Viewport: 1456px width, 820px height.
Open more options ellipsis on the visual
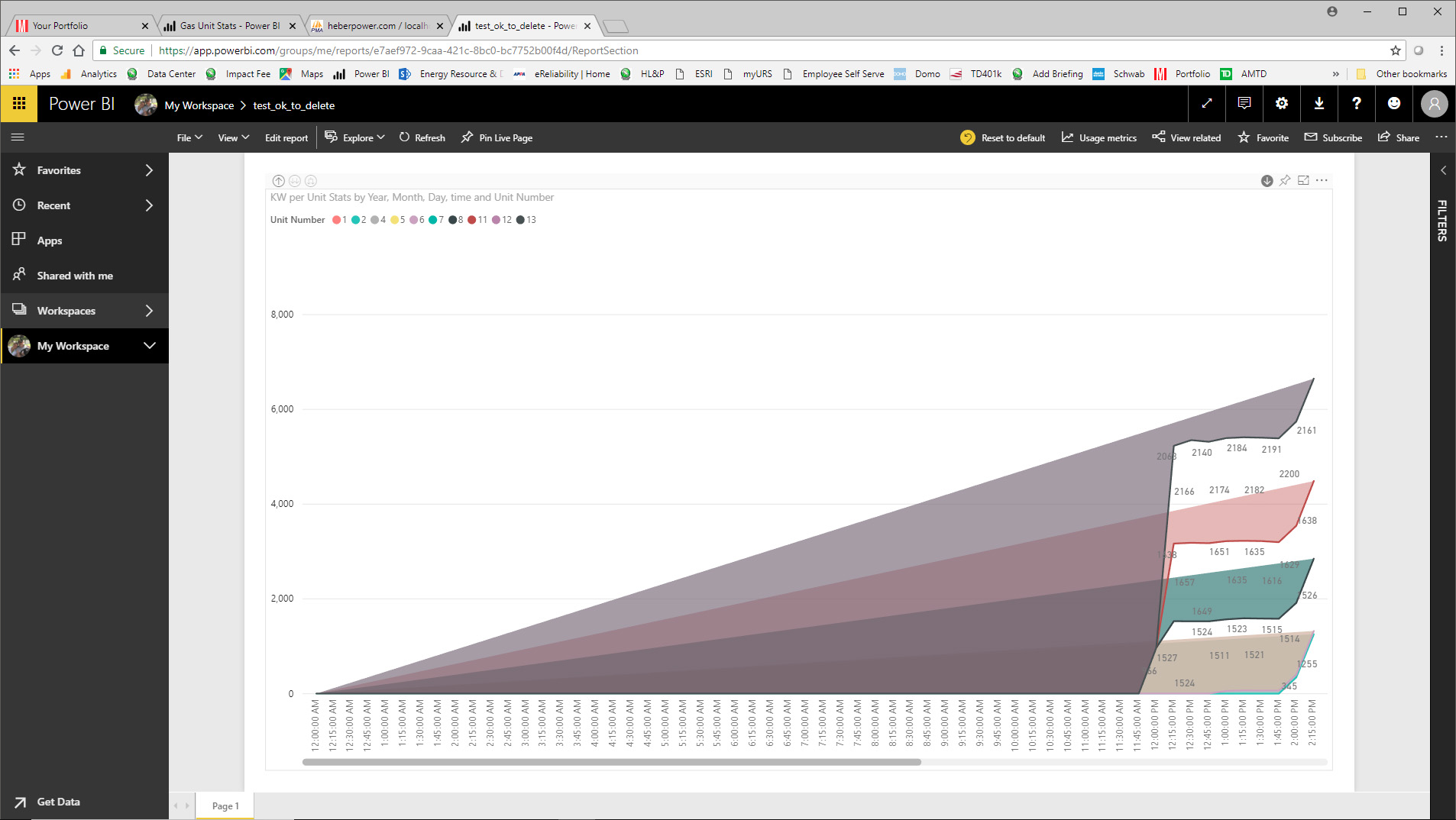click(x=1322, y=181)
